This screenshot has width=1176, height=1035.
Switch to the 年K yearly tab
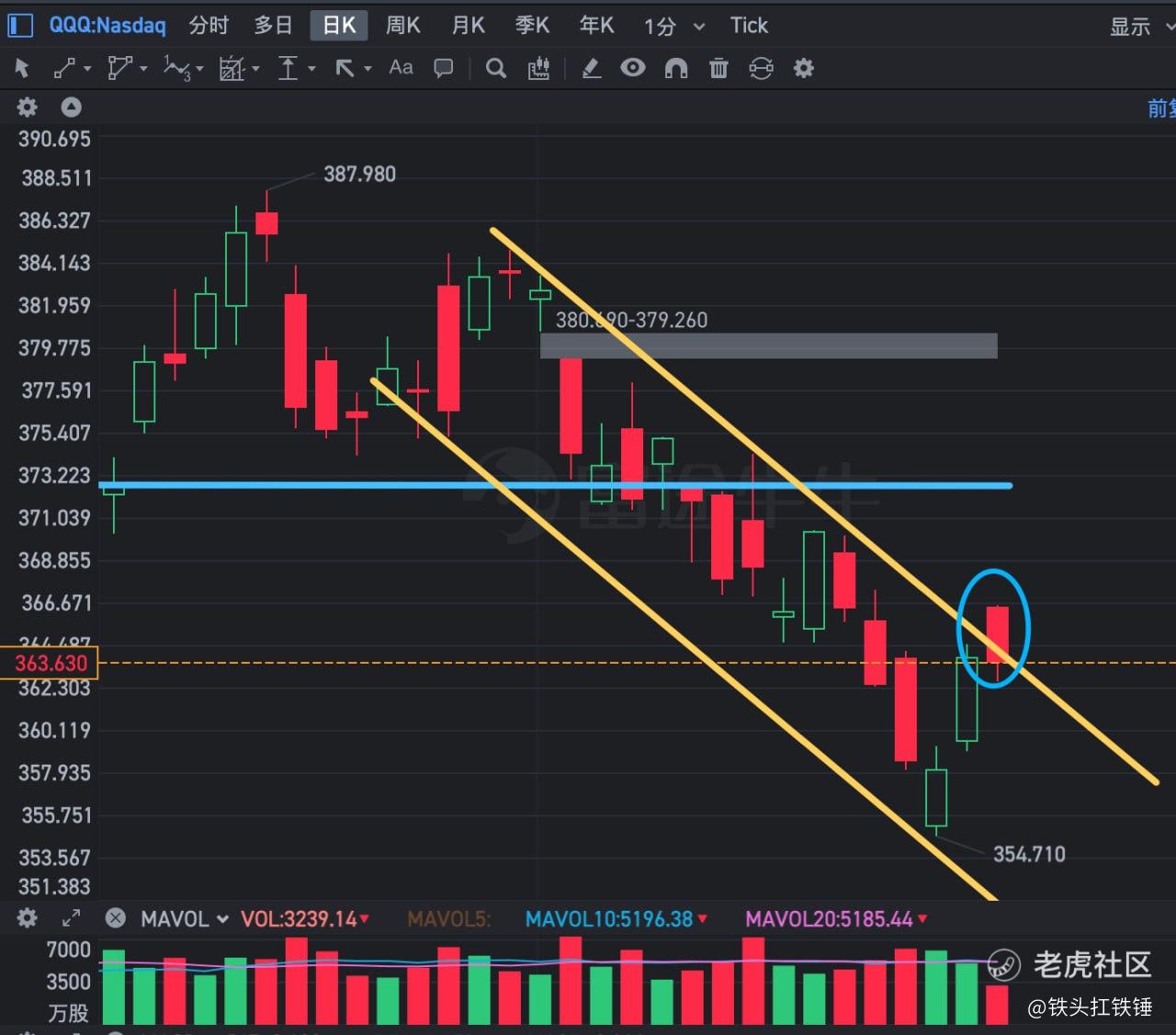coord(596,26)
